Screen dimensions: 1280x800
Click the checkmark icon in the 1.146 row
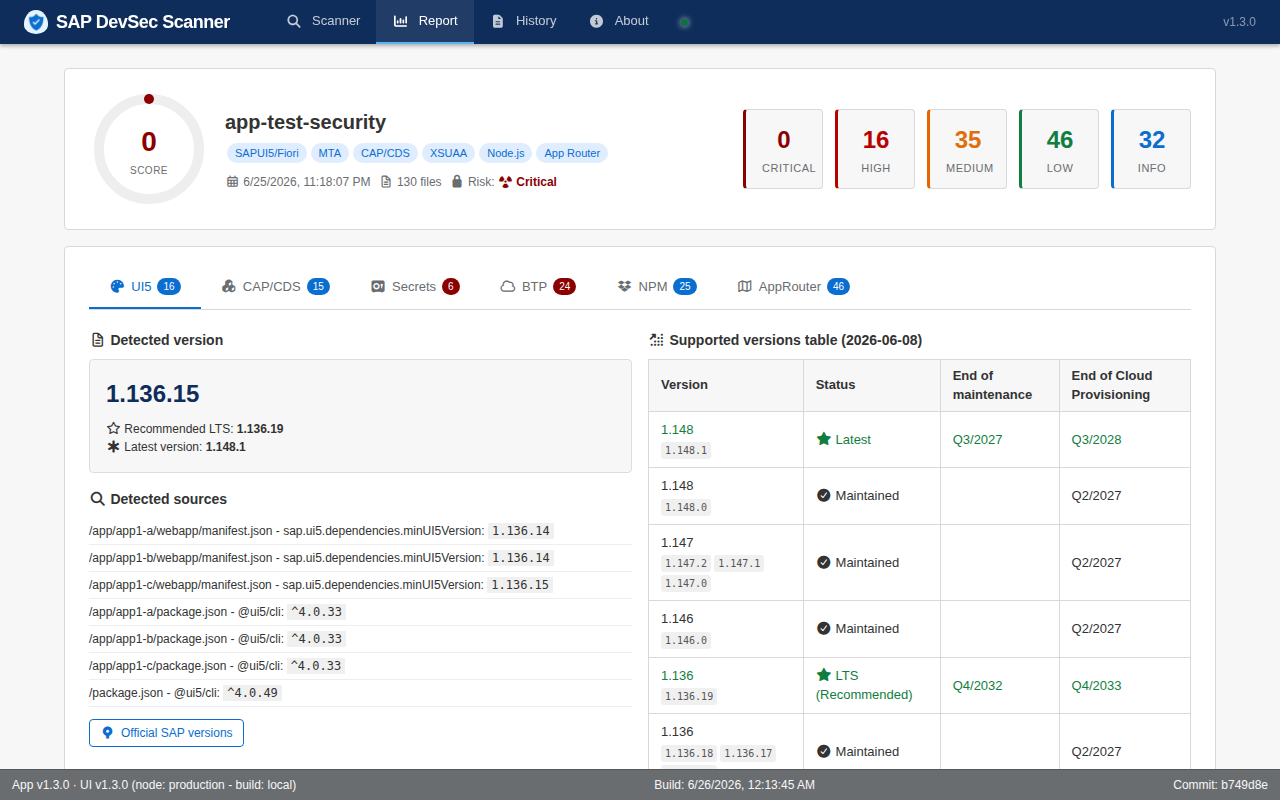click(824, 628)
